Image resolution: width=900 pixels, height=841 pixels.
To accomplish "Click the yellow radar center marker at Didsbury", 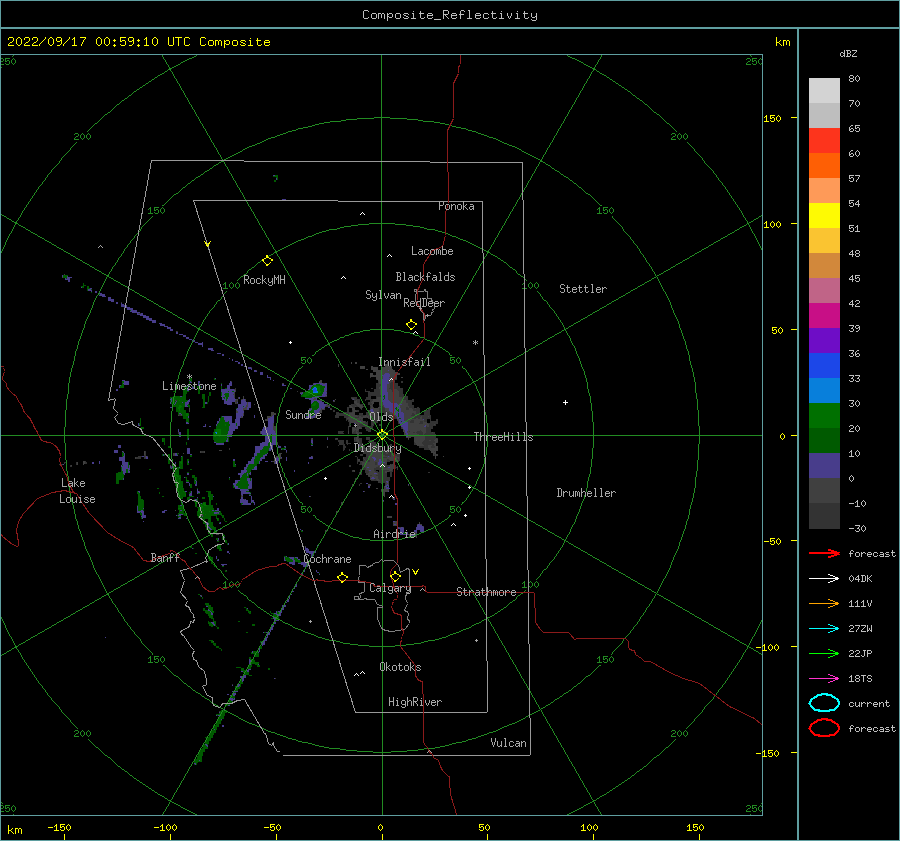I will [382, 435].
